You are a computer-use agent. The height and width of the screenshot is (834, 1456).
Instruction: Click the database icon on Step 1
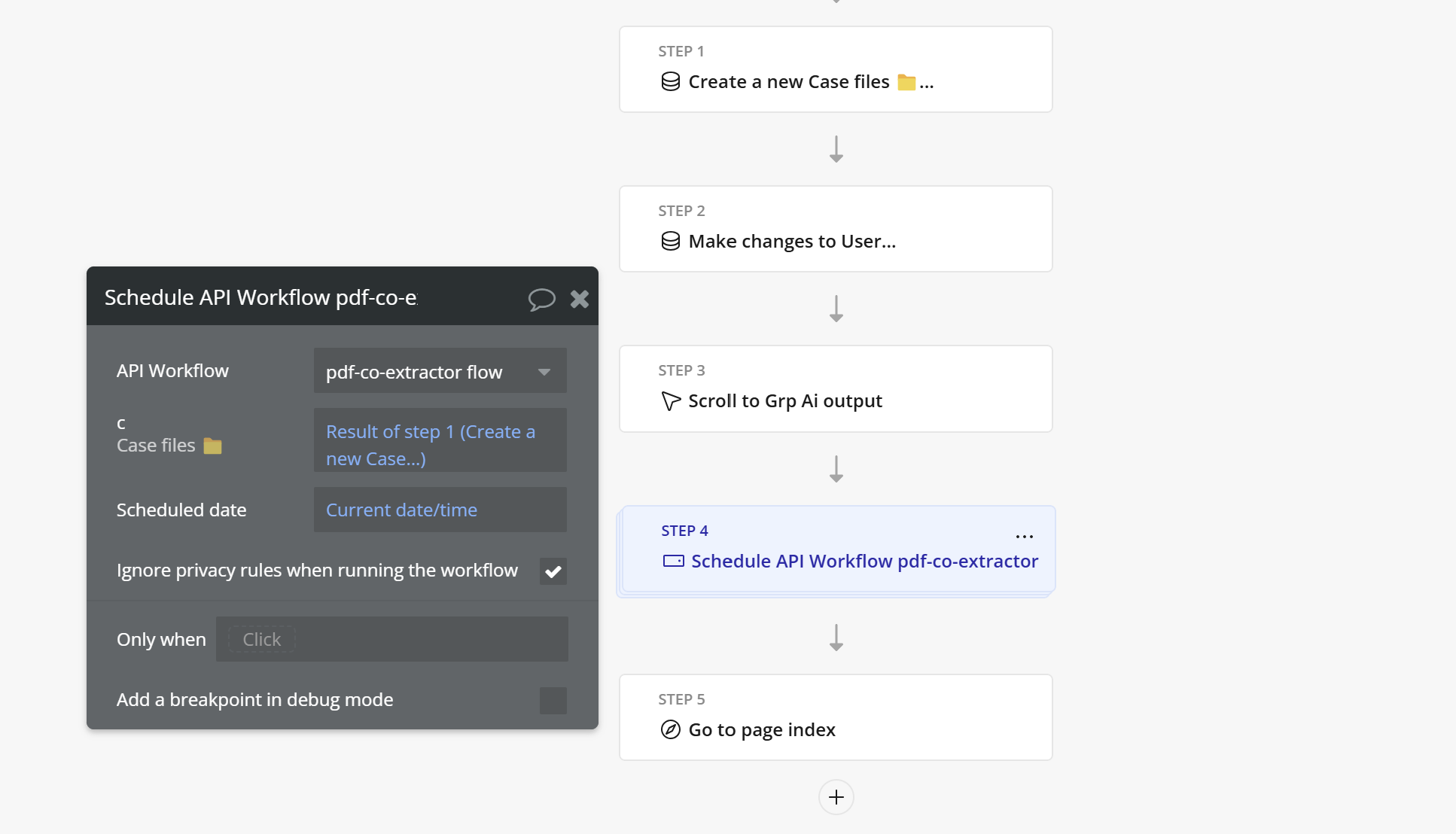pos(670,81)
